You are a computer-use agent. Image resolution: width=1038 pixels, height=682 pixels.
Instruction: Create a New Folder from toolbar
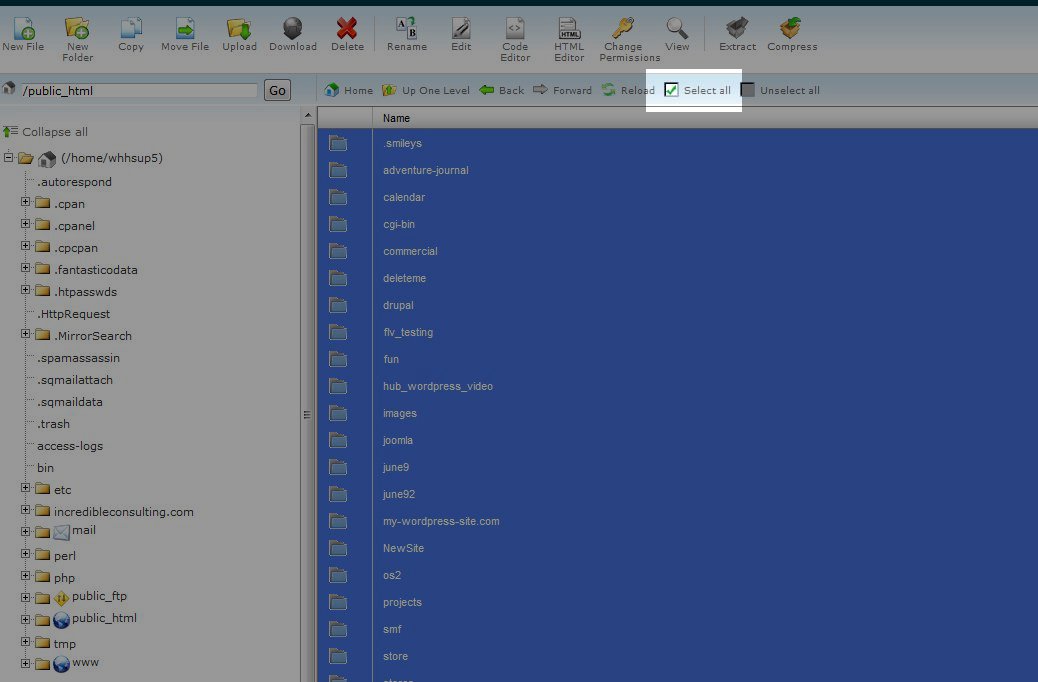tap(77, 29)
